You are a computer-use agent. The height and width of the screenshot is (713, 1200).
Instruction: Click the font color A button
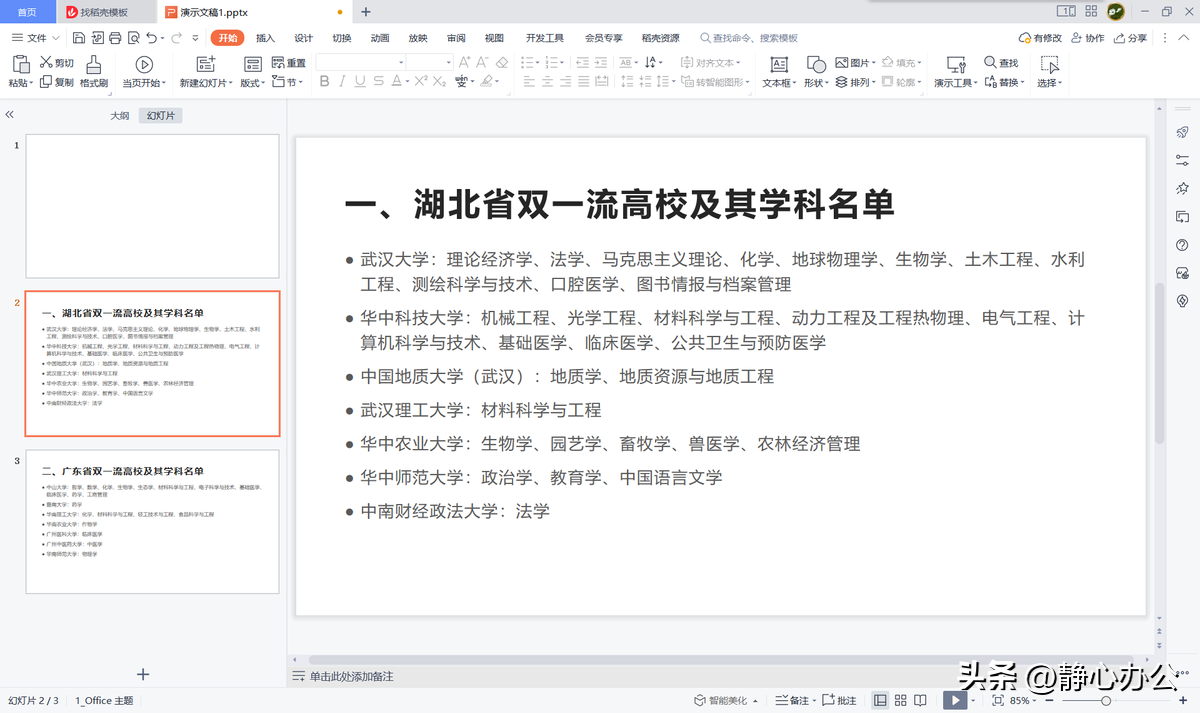click(x=398, y=81)
